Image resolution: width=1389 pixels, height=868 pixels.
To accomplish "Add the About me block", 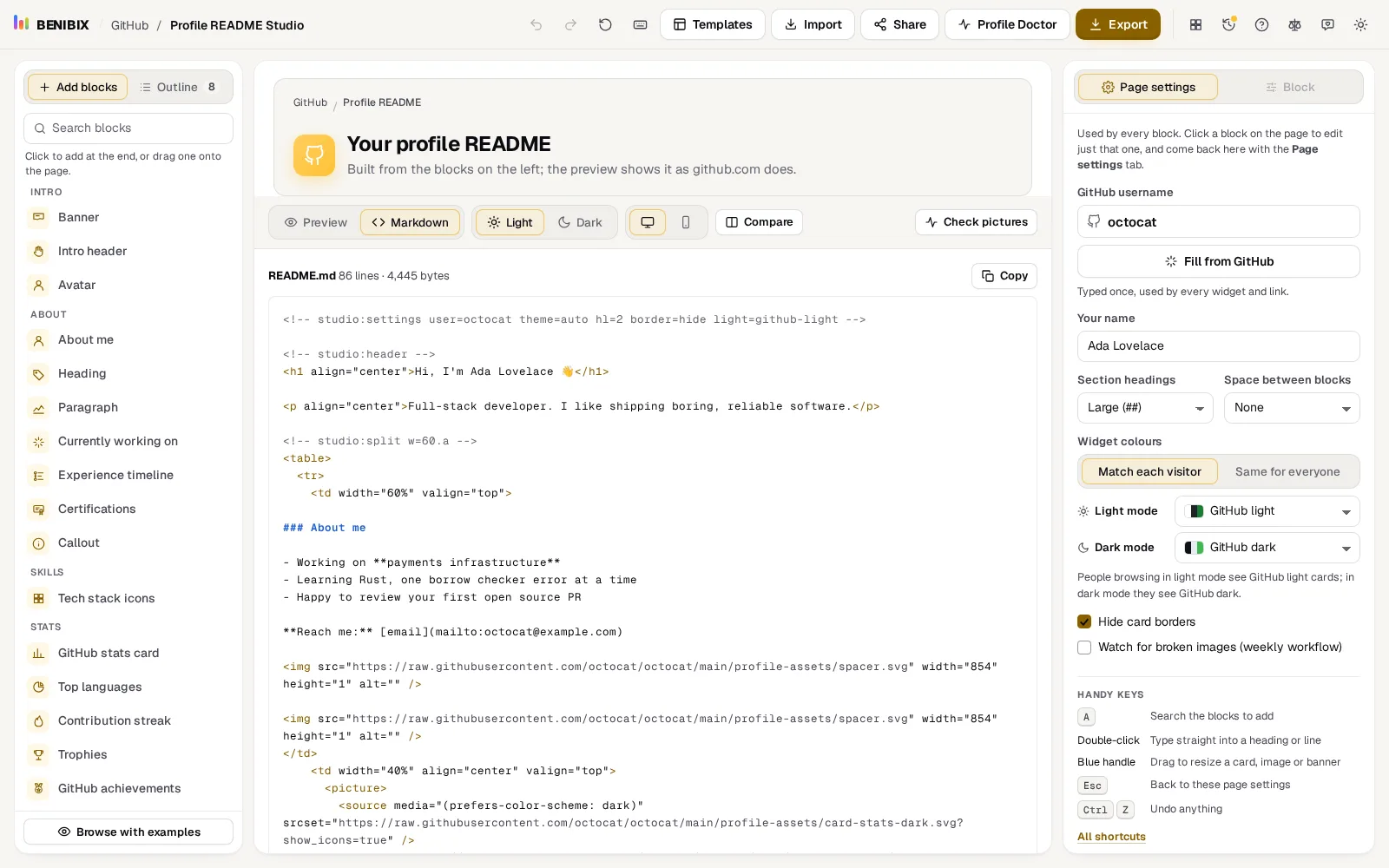I will 128,339.
